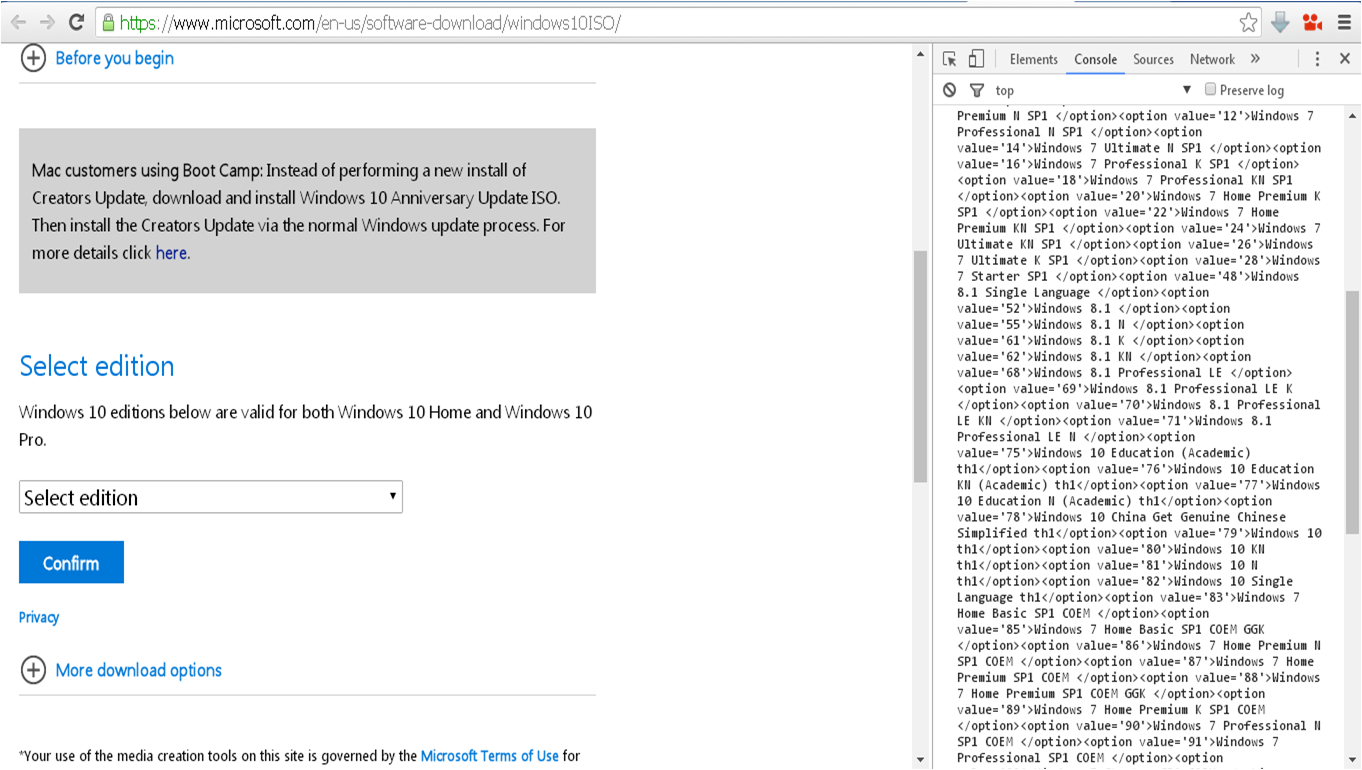Toggle the device toolbar in DevTools
Screen dimensions: 1362x770
[x=977, y=59]
